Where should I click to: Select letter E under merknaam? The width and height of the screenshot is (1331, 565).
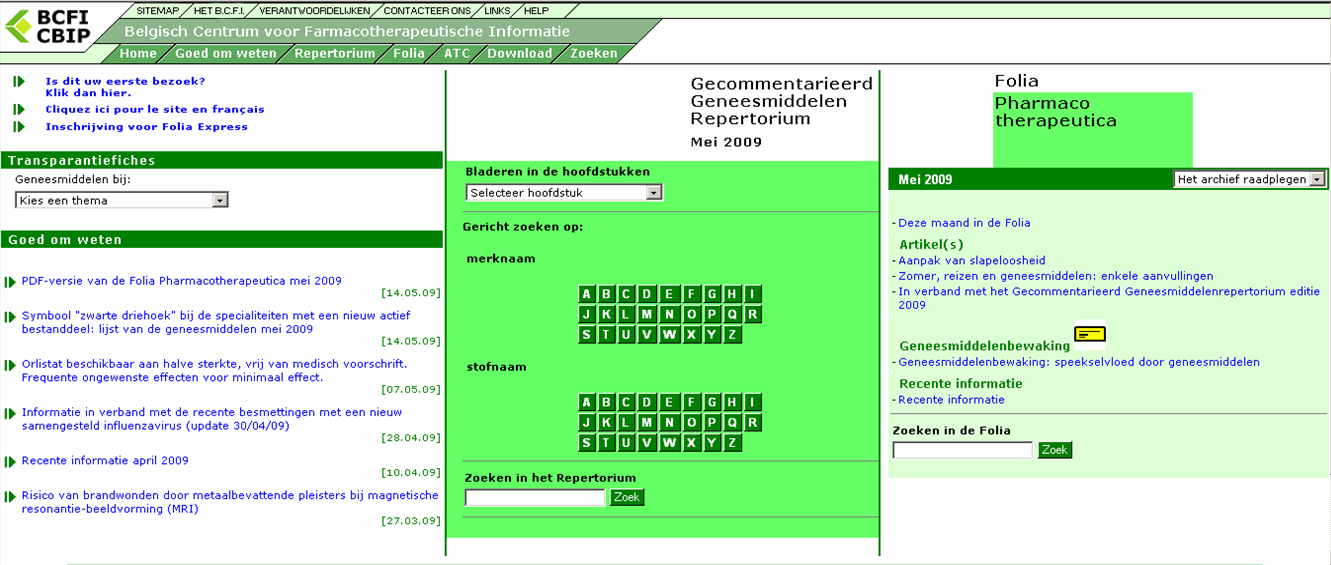670,294
